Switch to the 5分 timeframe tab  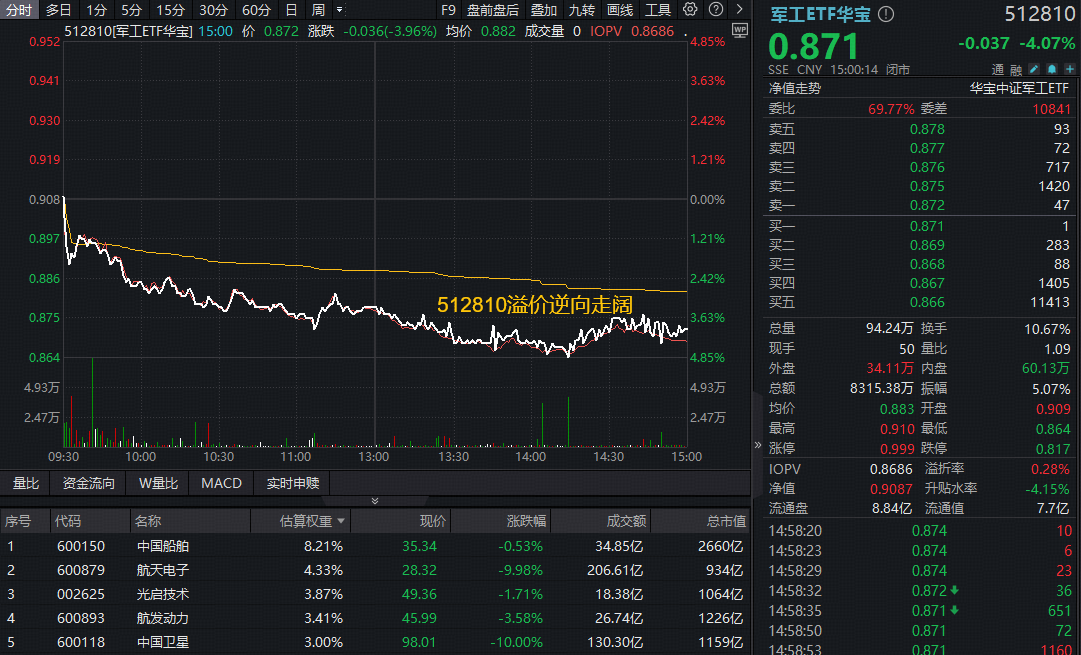(x=131, y=10)
